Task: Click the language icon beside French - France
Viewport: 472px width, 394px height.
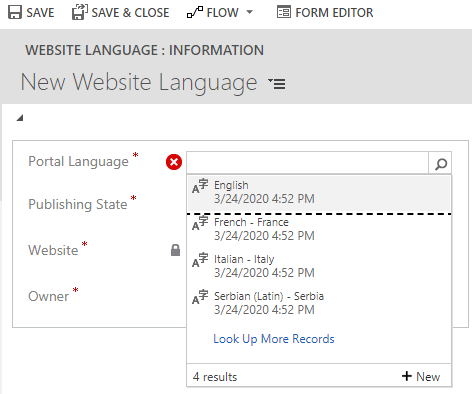Action: pos(200,223)
